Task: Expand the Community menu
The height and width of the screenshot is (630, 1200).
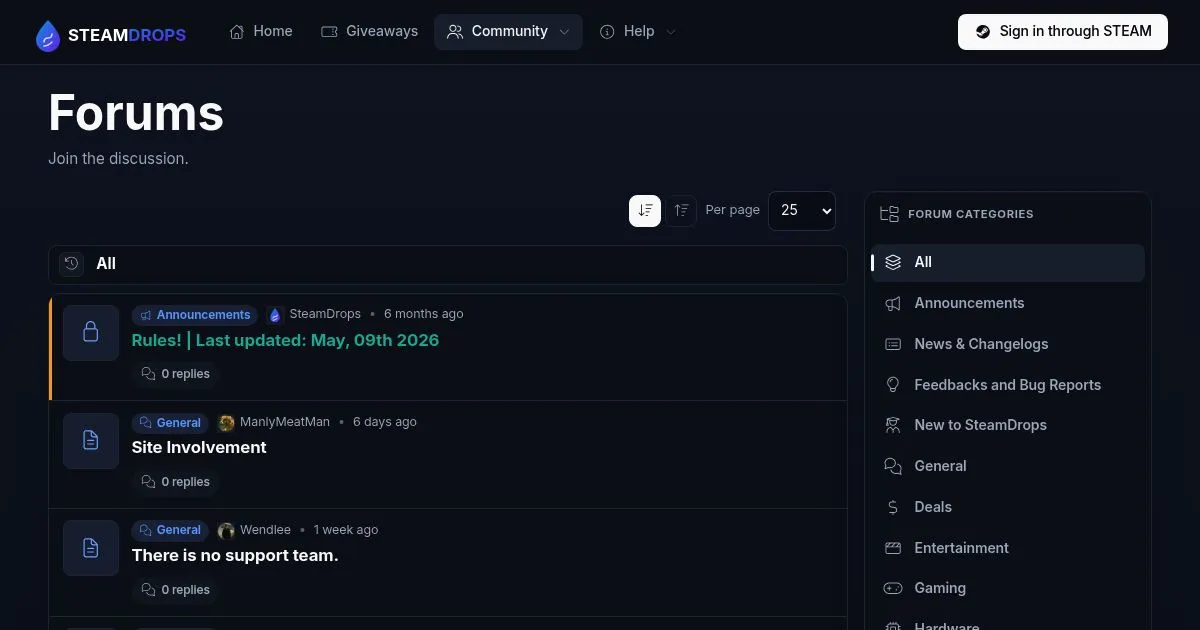Action: pos(508,32)
